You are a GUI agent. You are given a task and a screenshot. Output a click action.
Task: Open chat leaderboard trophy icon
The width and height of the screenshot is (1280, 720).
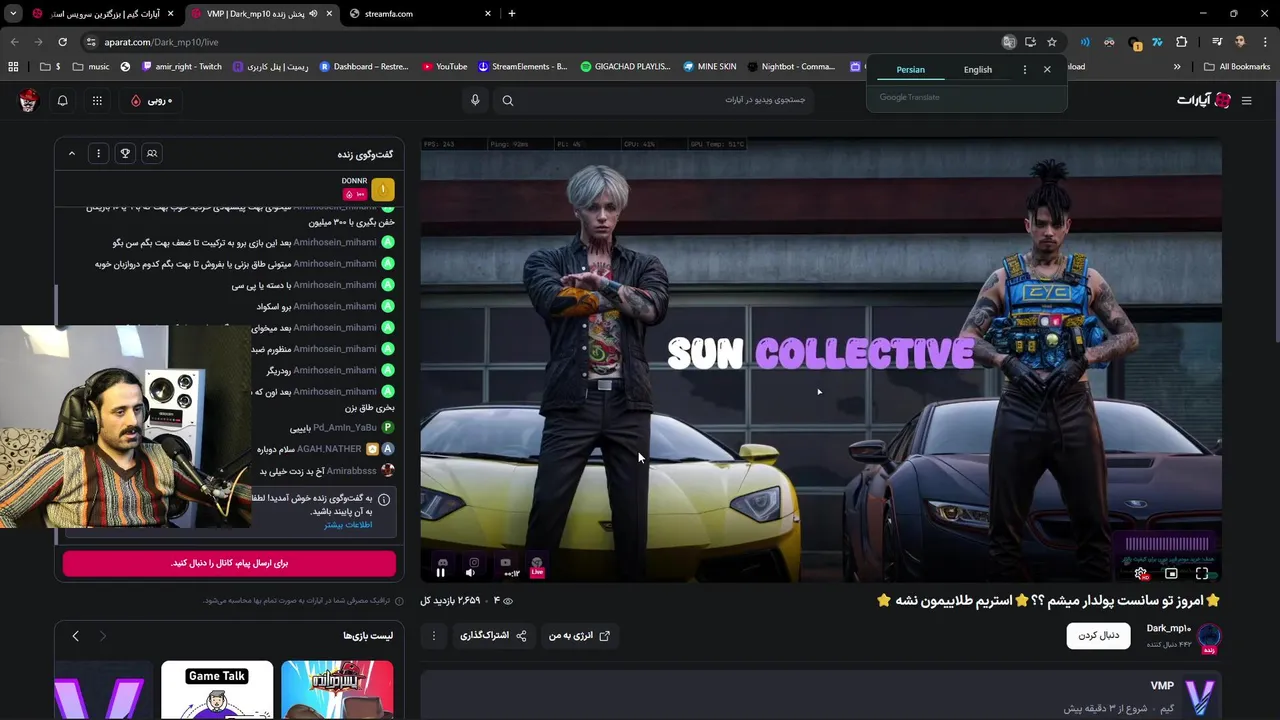125,153
